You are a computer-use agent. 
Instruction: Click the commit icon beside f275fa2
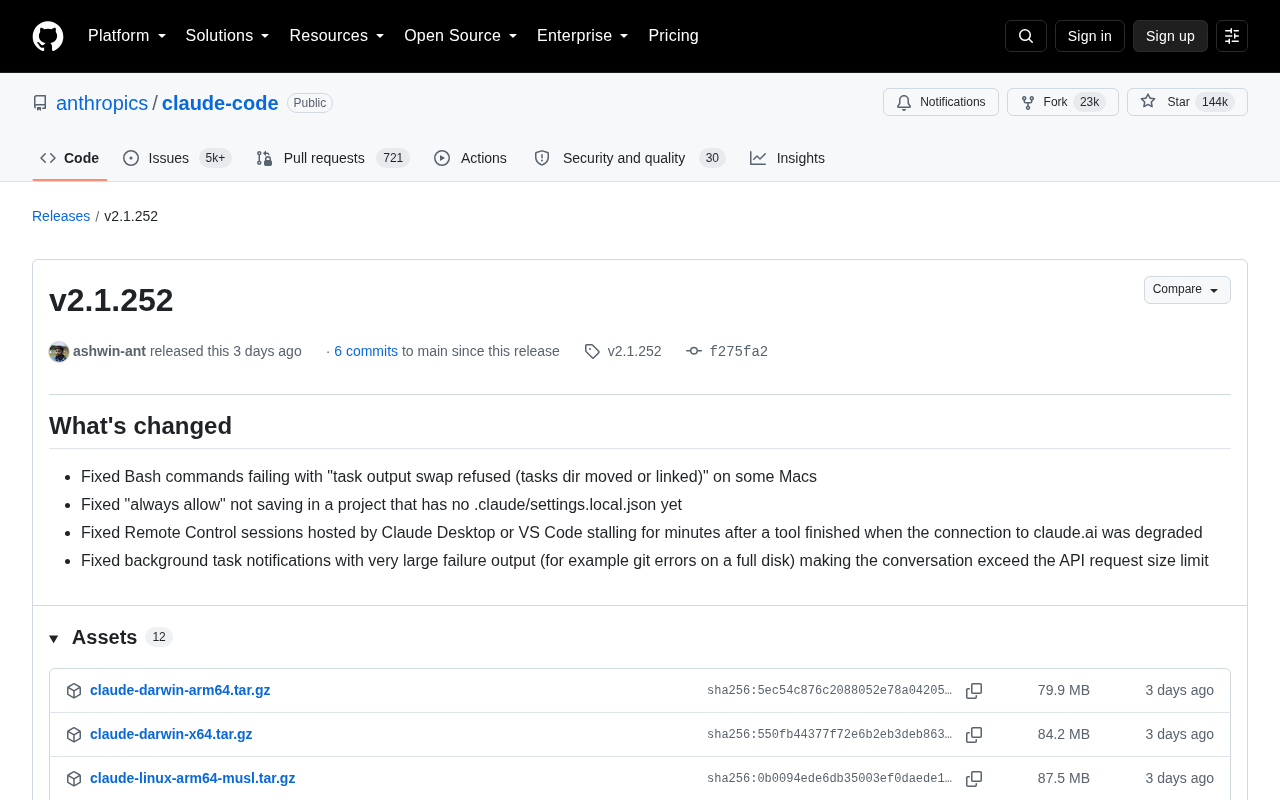pyautogui.click(x=694, y=351)
